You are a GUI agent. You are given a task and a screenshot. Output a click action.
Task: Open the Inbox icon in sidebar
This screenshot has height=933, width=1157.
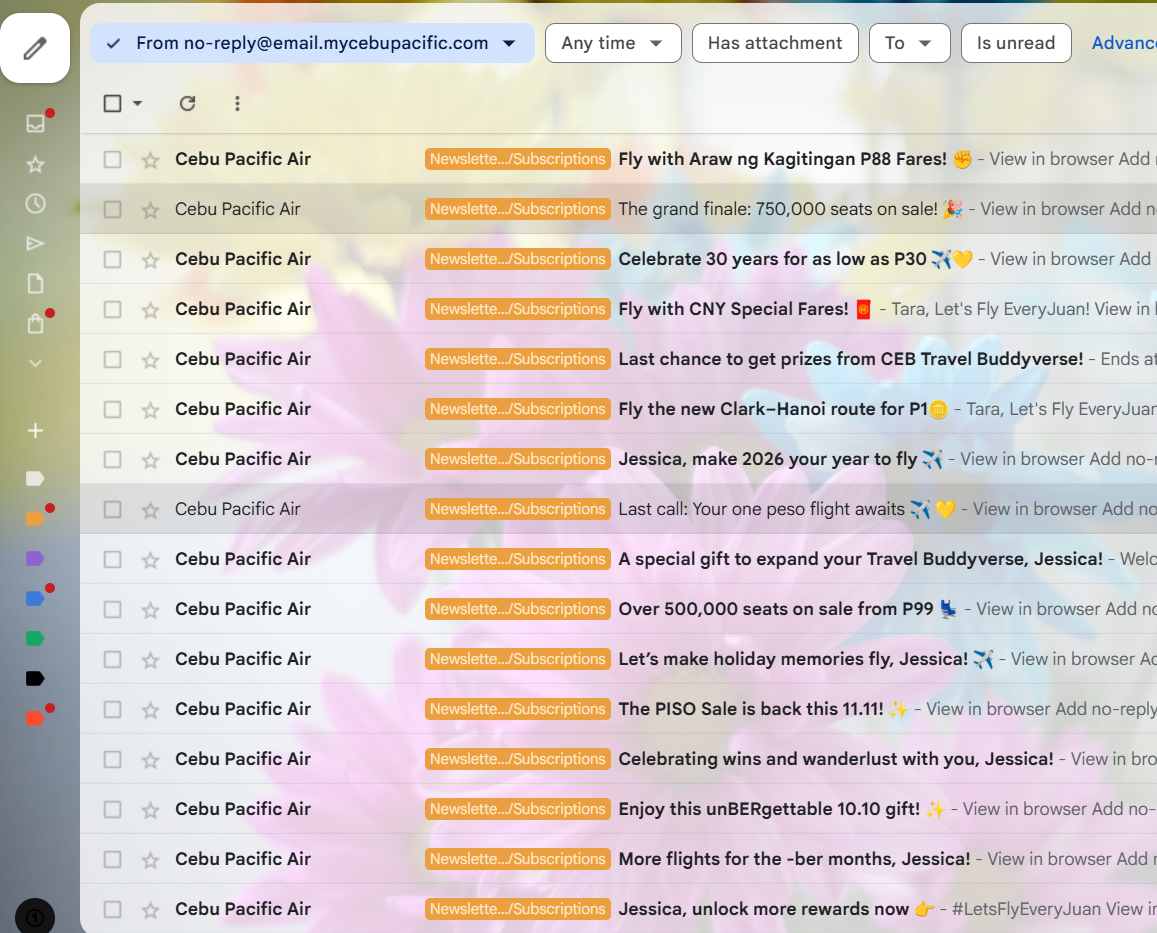coord(35,123)
